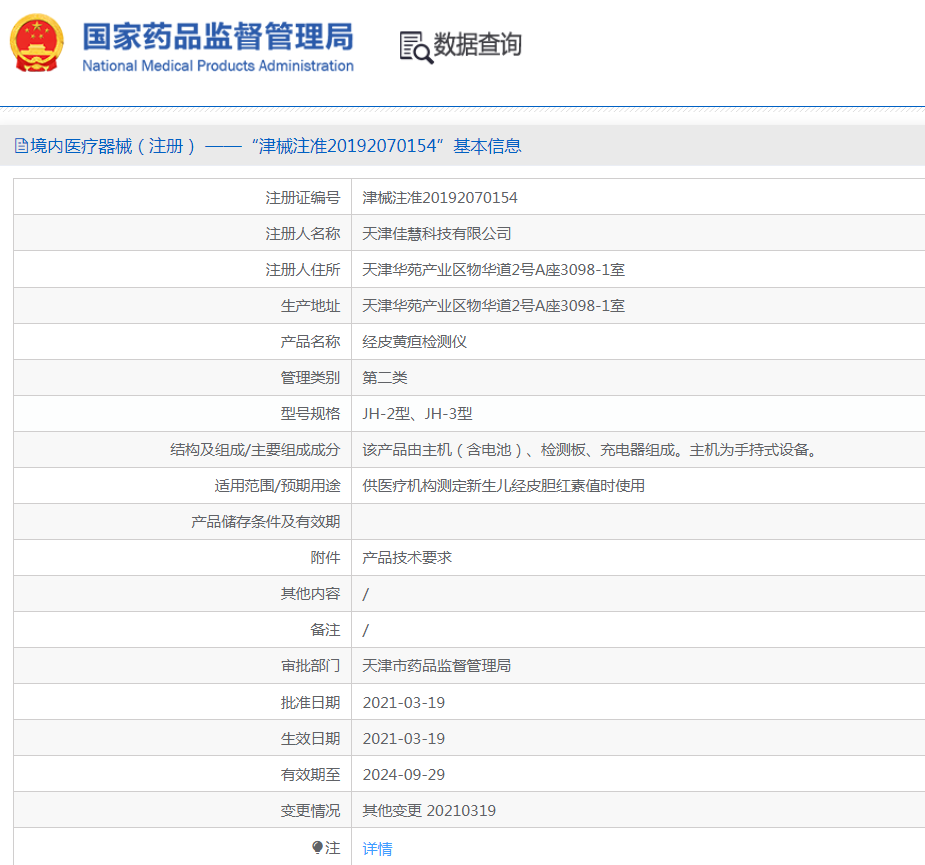Click the 产品名称 label cell
Screen dimensions: 925x865
click(x=182, y=341)
